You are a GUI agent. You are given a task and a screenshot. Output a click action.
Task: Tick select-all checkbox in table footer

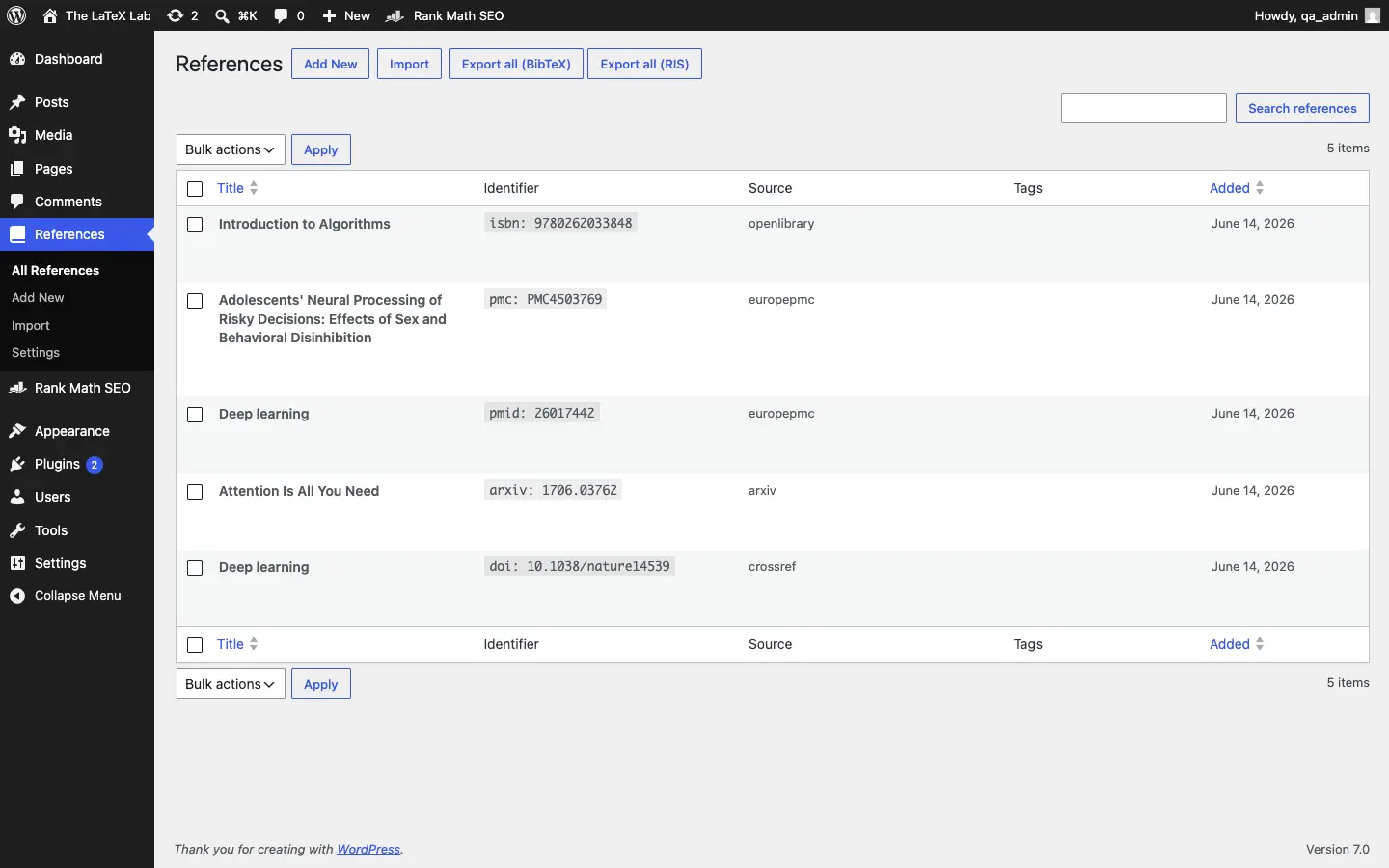[195, 645]
